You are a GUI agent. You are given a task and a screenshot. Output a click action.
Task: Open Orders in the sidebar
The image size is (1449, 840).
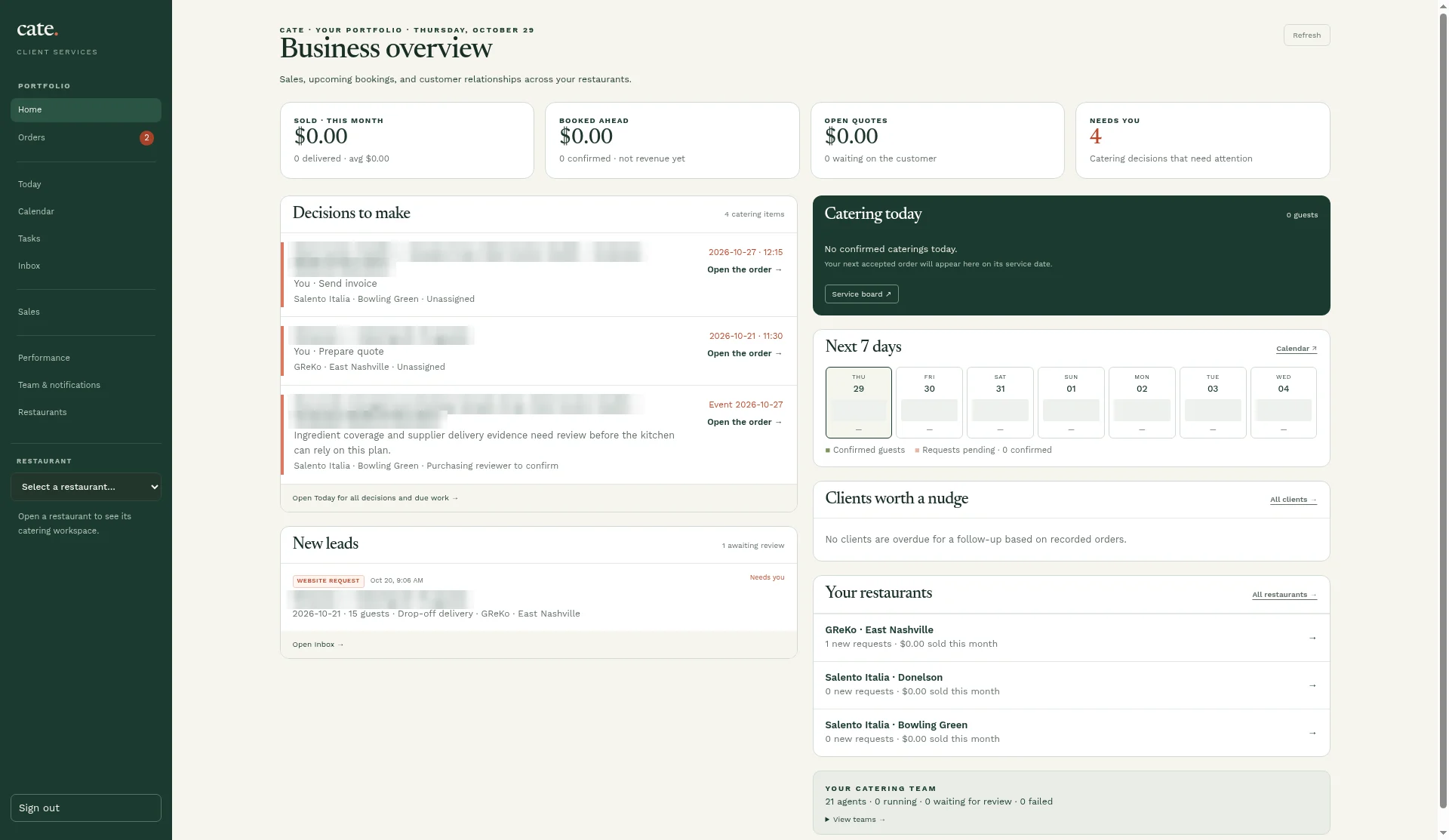(x=86, y=138)
